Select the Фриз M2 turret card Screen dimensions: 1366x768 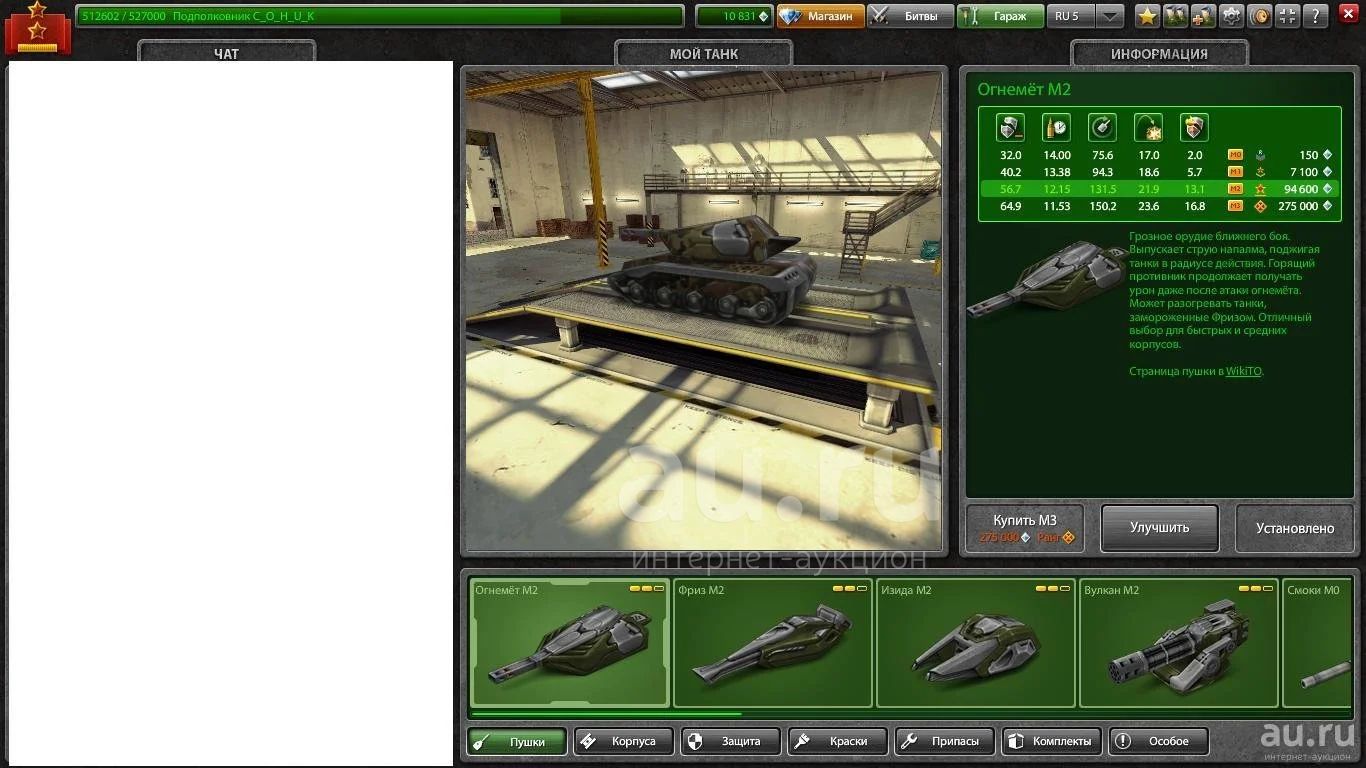773,643
